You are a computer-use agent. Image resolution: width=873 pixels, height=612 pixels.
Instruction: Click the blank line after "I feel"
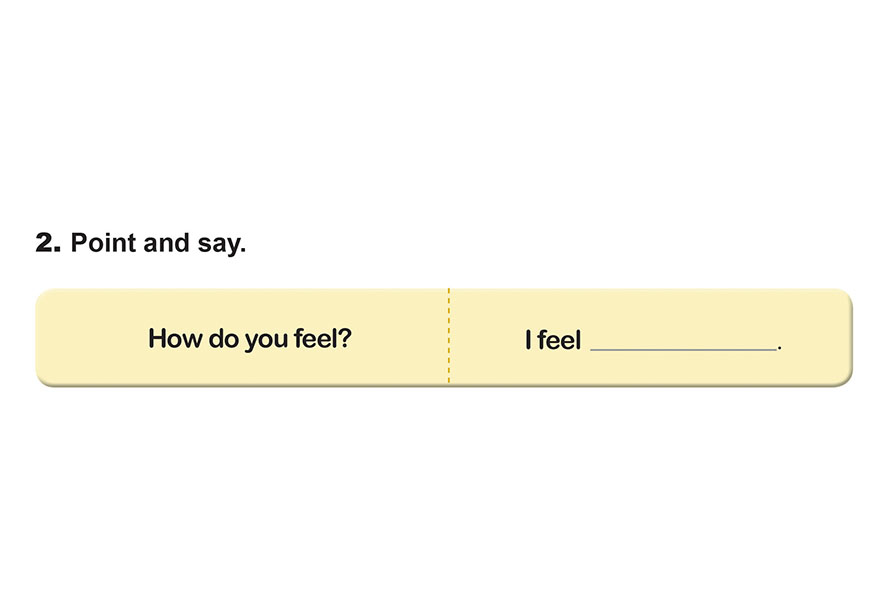click(683, 345)
